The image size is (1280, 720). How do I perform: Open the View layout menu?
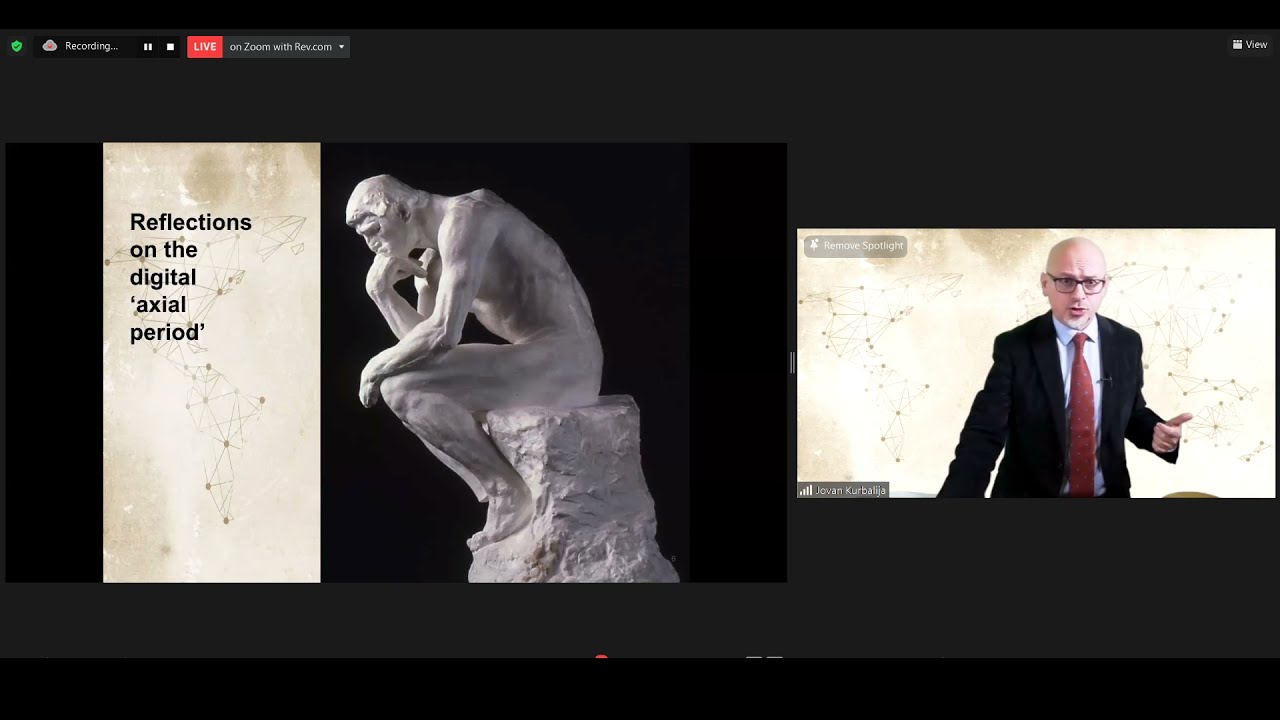pyautogui.click(x=1250, y=45)
